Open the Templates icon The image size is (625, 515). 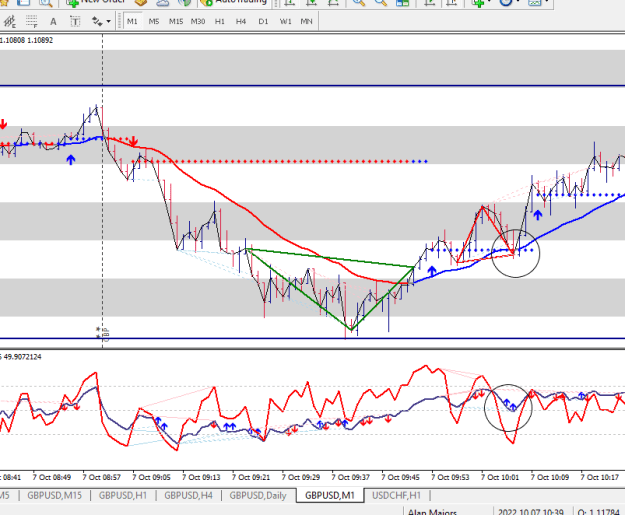(x=534, y=3)
